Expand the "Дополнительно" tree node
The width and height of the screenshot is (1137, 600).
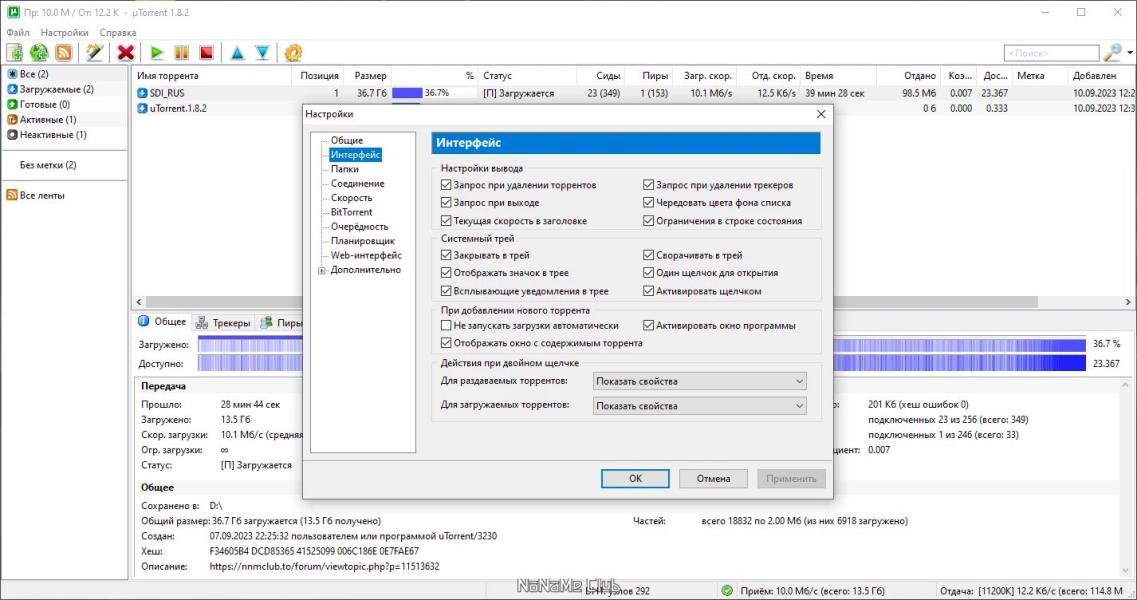point(321,270)
